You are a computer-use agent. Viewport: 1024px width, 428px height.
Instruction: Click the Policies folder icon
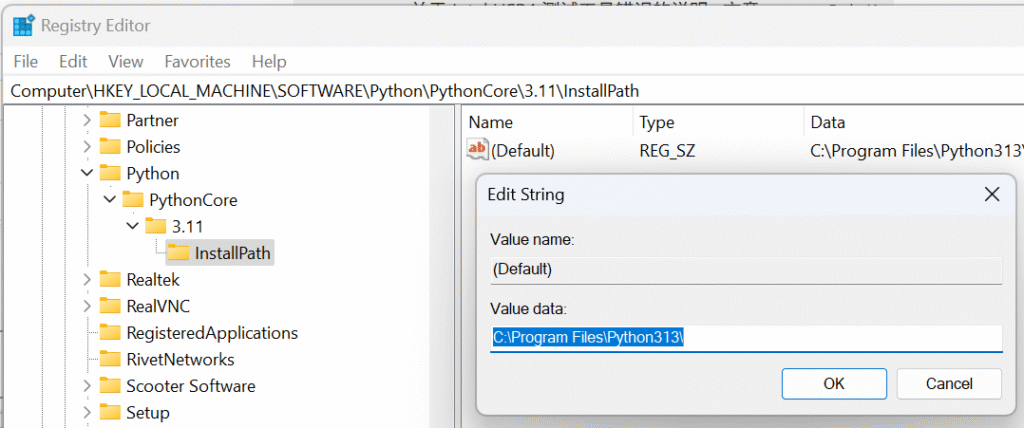point(109,147)
